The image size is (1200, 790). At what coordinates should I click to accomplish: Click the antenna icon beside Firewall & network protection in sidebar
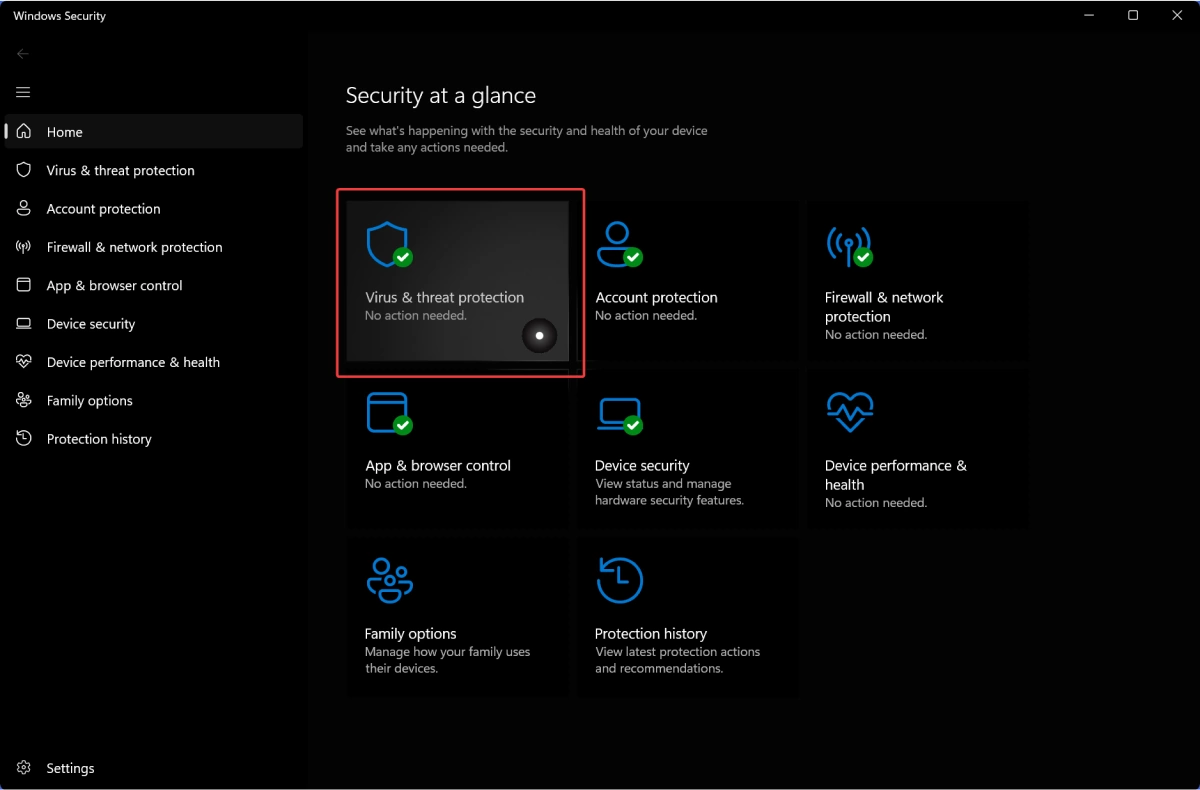24,247
